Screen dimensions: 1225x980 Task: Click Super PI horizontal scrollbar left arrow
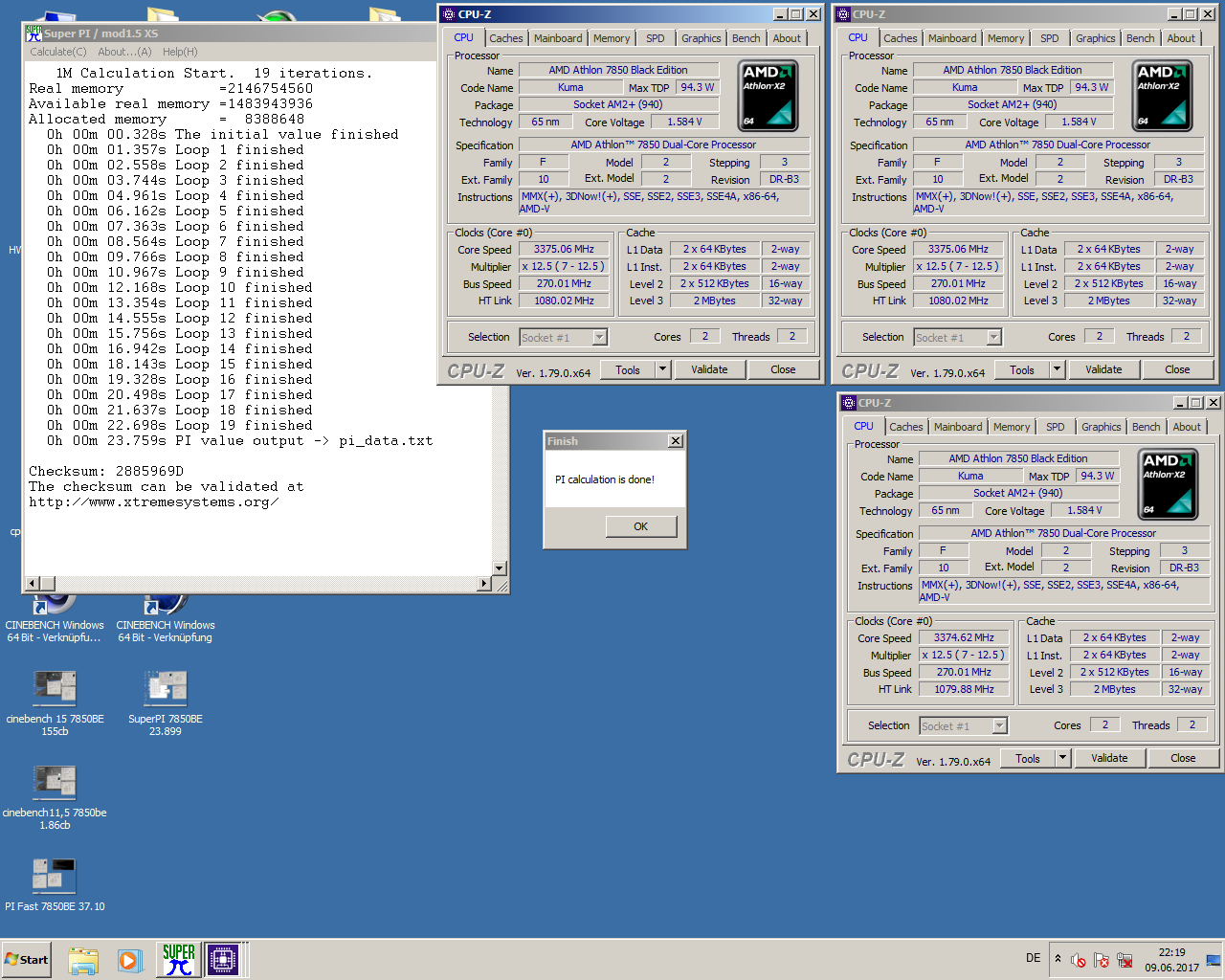[33, 584]
